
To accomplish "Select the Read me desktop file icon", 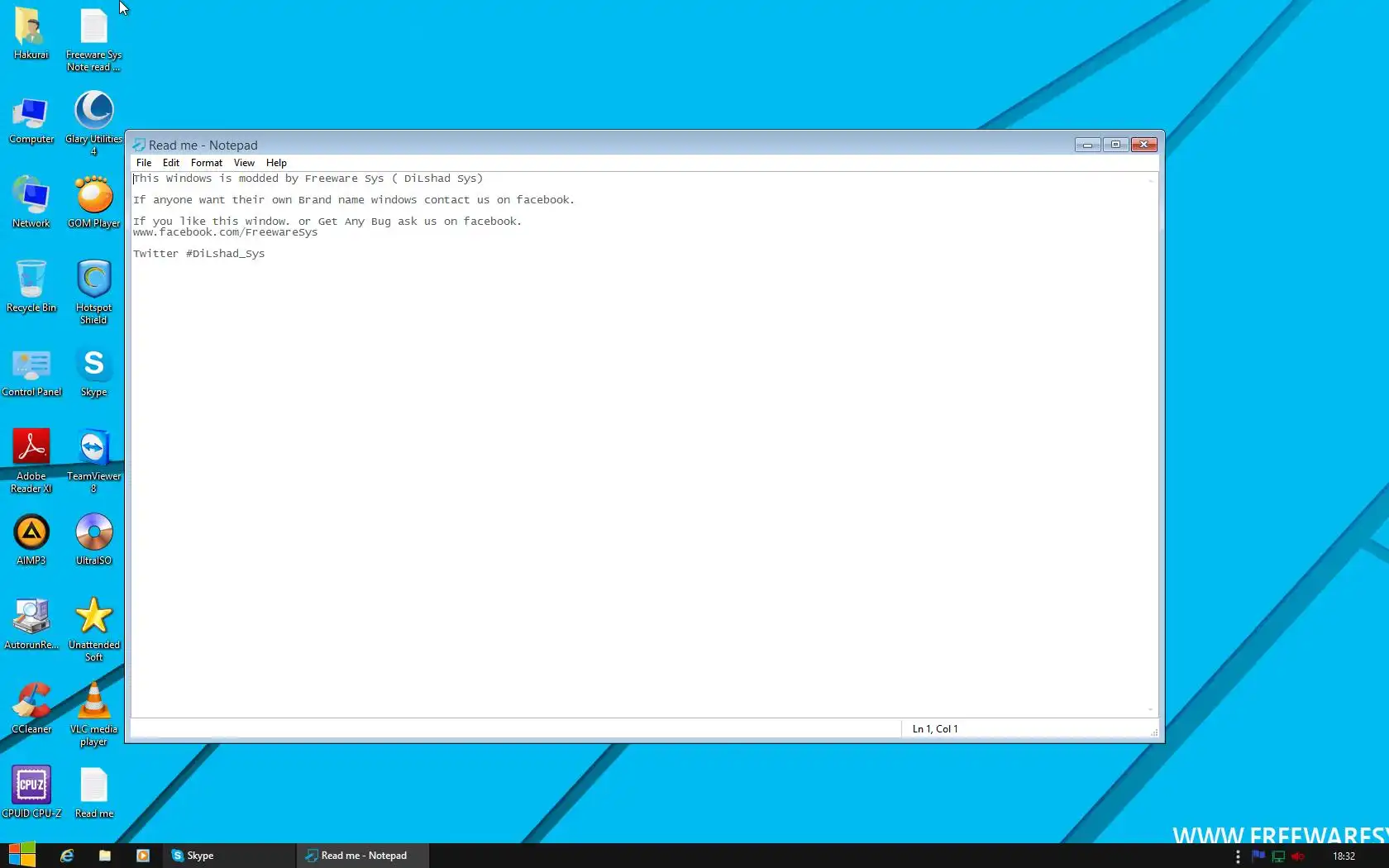I will tap(93, 792).
